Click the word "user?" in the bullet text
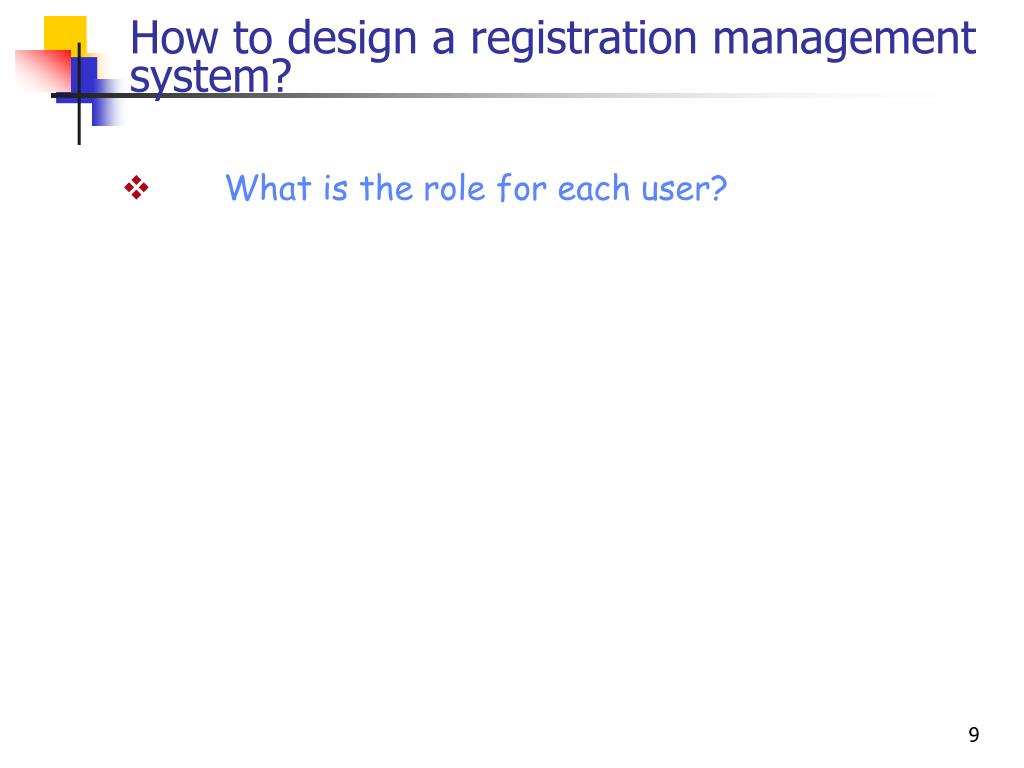This screenshot has width=1024, height=768. pyautogui.click(x=684, y=189)
